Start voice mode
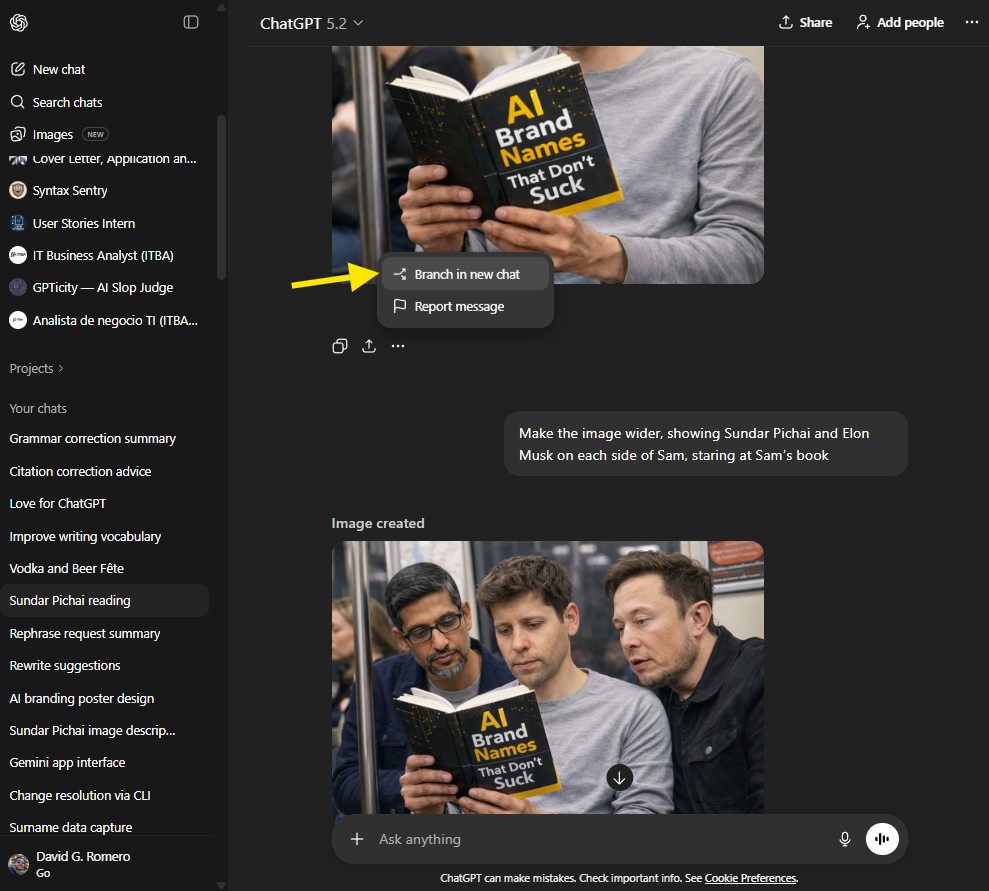This screenshot has width=989, height=891. coord(882,839)
